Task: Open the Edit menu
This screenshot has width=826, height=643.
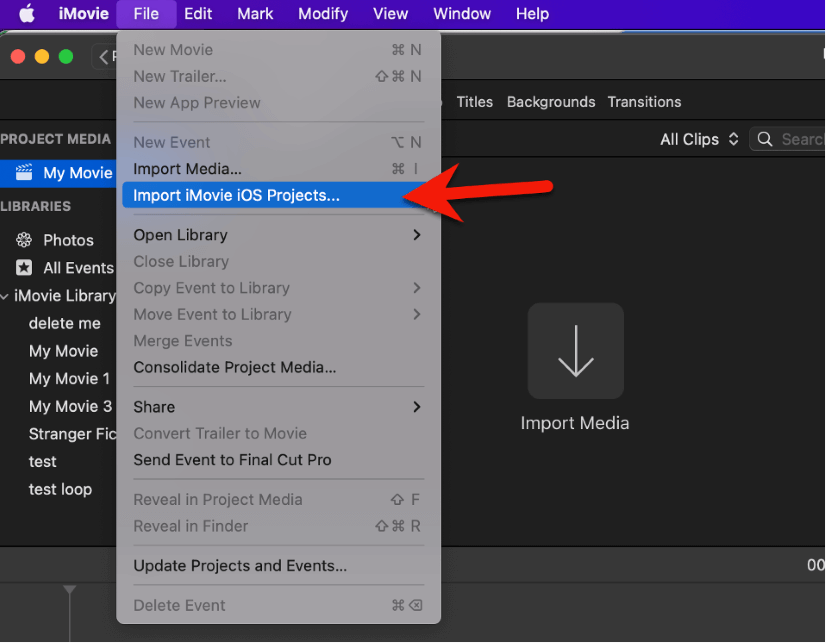Action: [x=198, y=14]
